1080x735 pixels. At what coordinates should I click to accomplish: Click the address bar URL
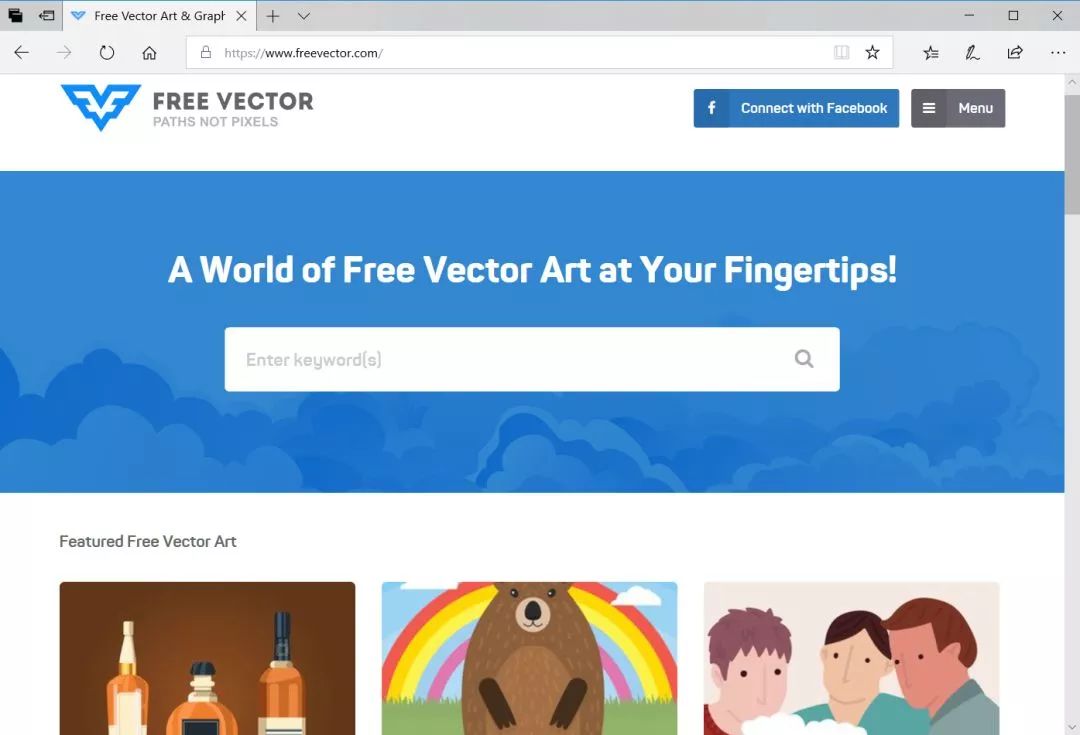pyautogui.click(x=304, y=53)
